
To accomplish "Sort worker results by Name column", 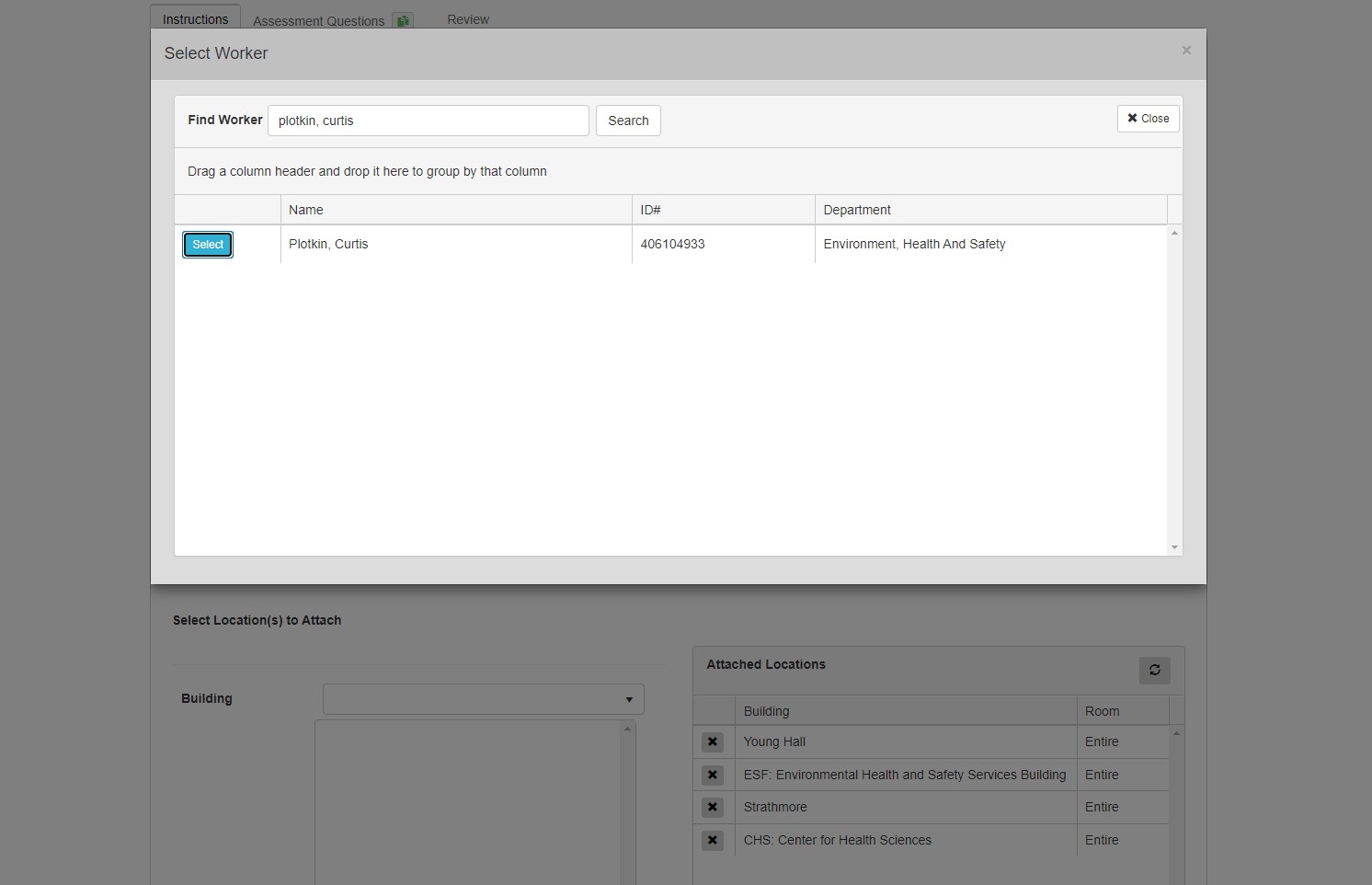I will [x=456, y=210].
